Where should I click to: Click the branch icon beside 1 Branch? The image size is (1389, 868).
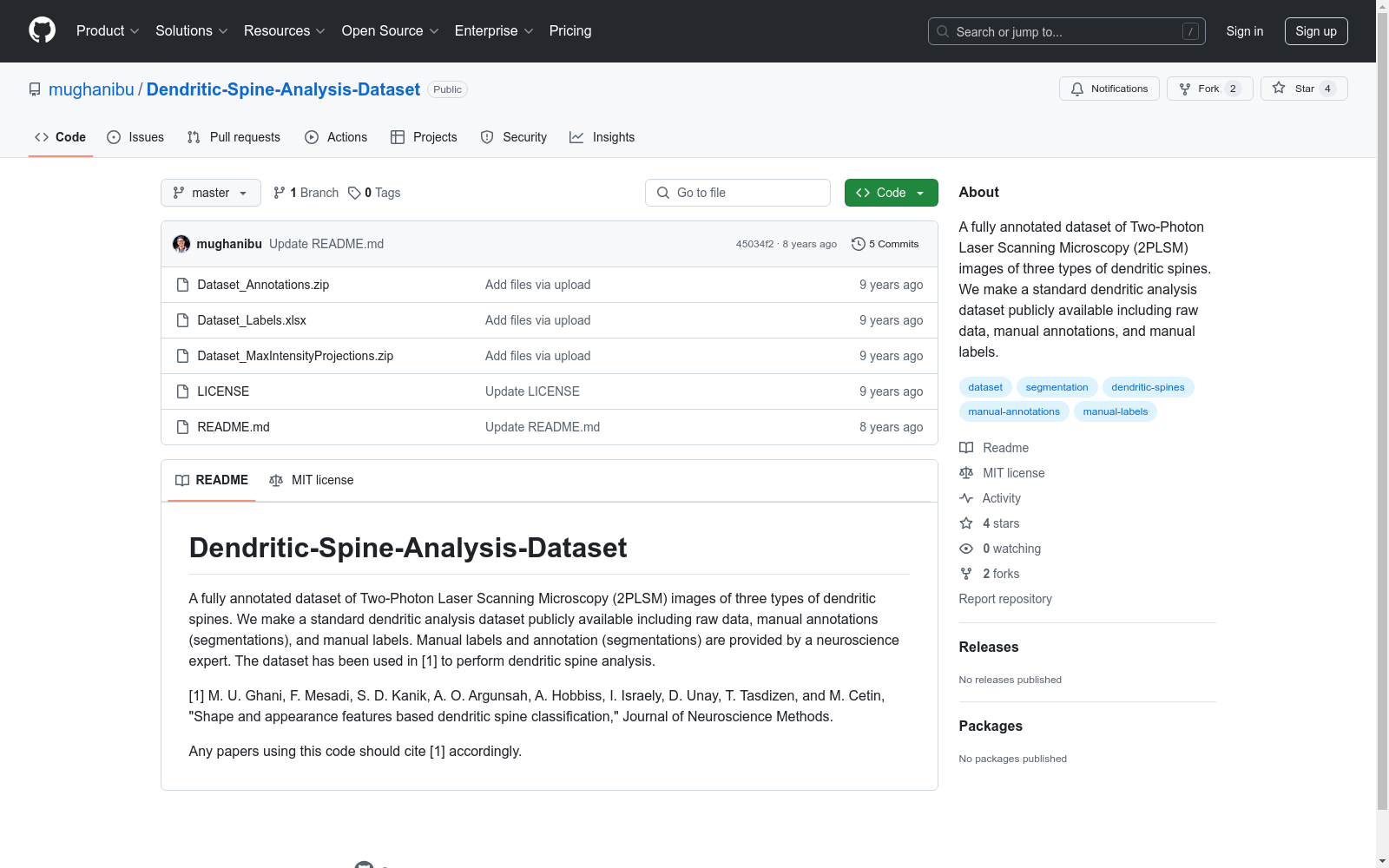pos(280,193)
